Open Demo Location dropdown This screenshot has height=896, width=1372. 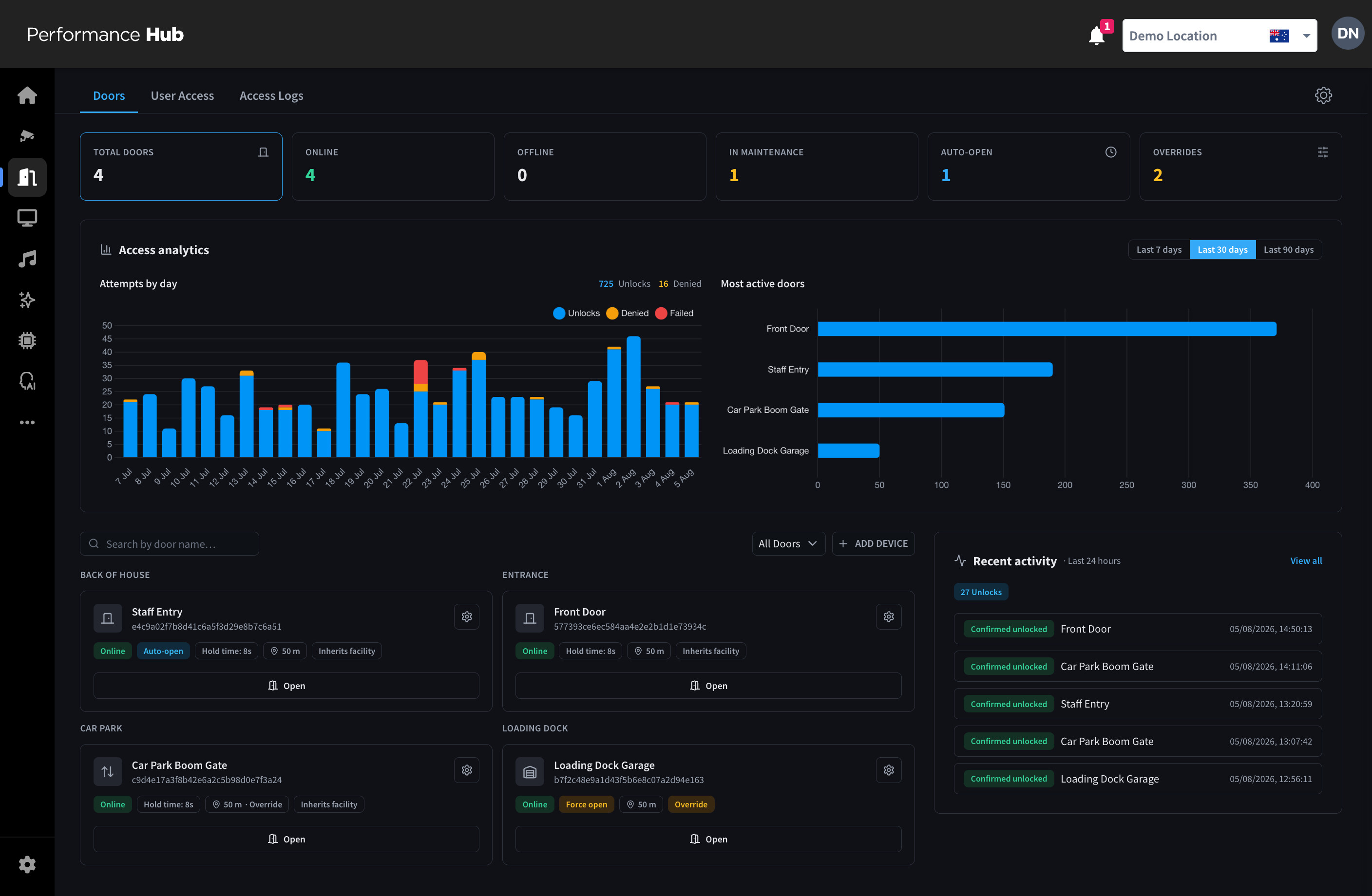pos(1219,36)
